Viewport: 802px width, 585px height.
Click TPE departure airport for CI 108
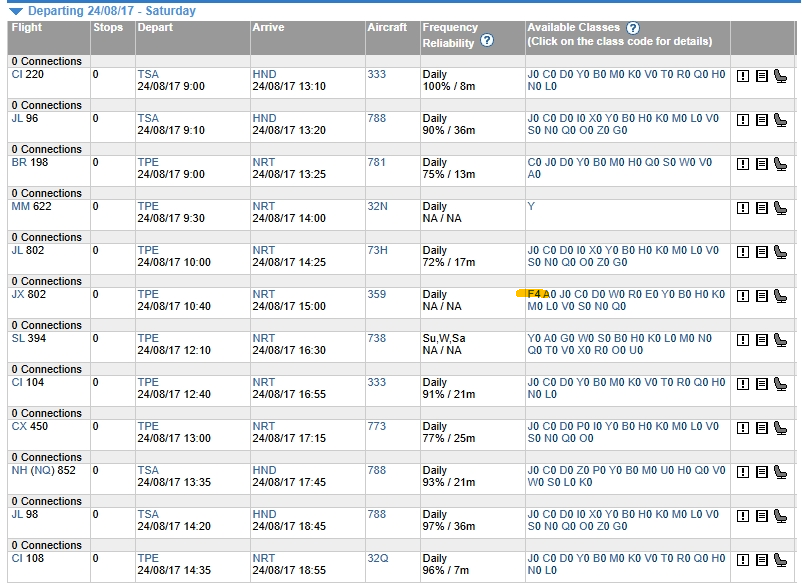pyautogui.click(x=148, y=558)
